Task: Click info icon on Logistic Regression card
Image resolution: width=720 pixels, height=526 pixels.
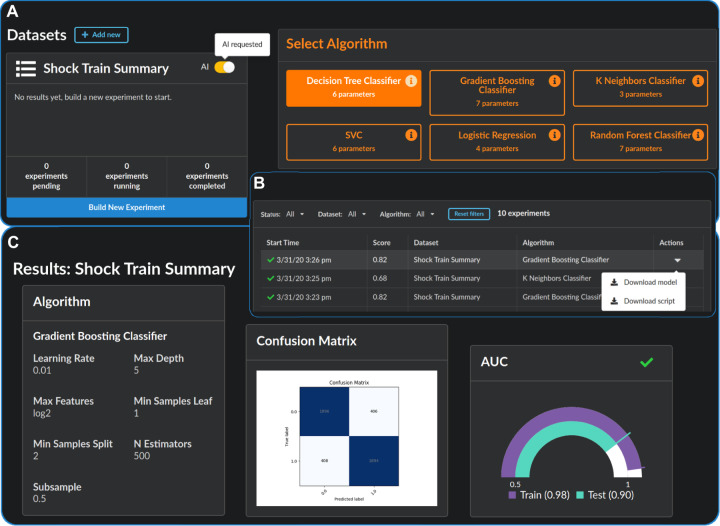Action: click(x=554, y=135)
